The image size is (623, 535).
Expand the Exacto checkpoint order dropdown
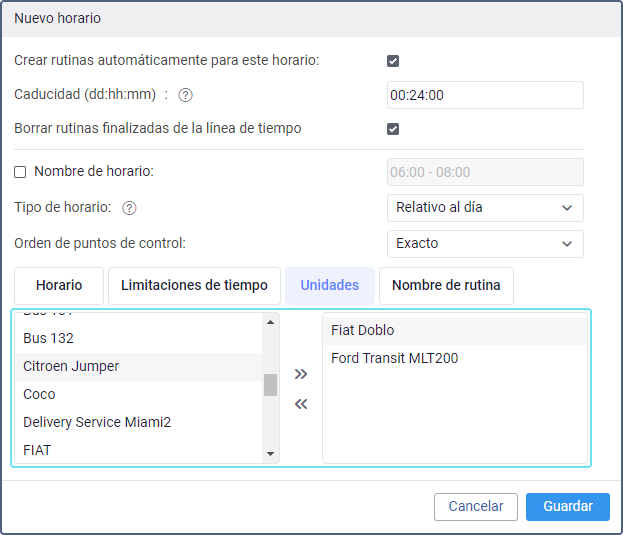coord(484,243)
